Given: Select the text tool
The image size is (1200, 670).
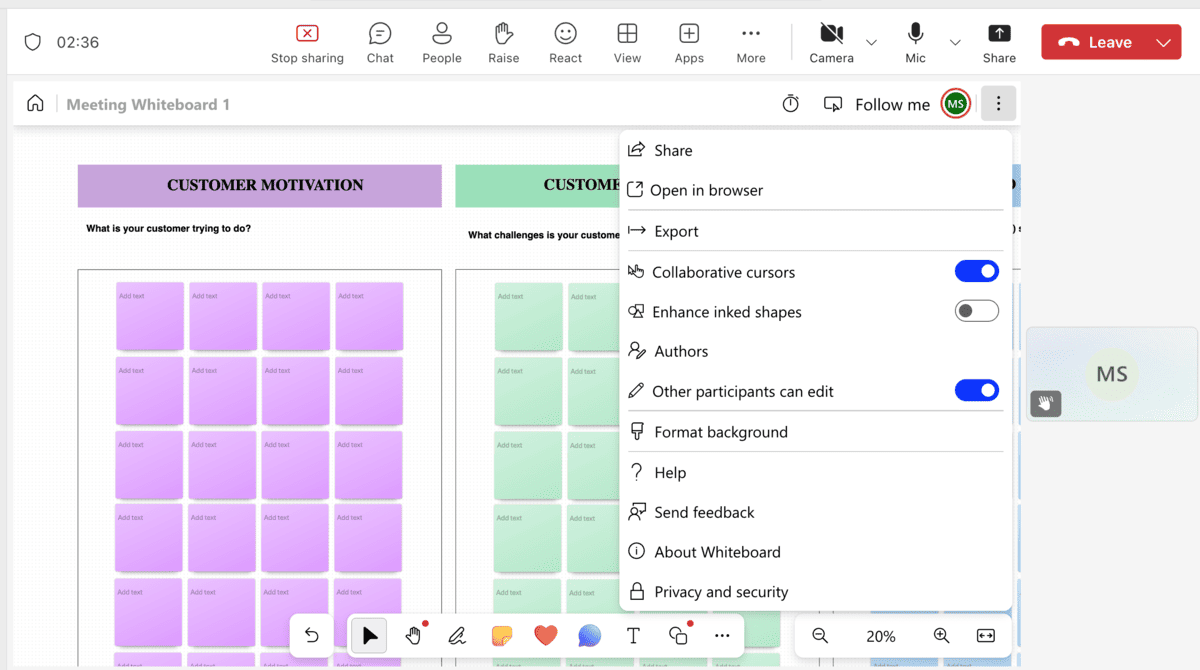Looking at the screenshot, I should click(633, 635).
